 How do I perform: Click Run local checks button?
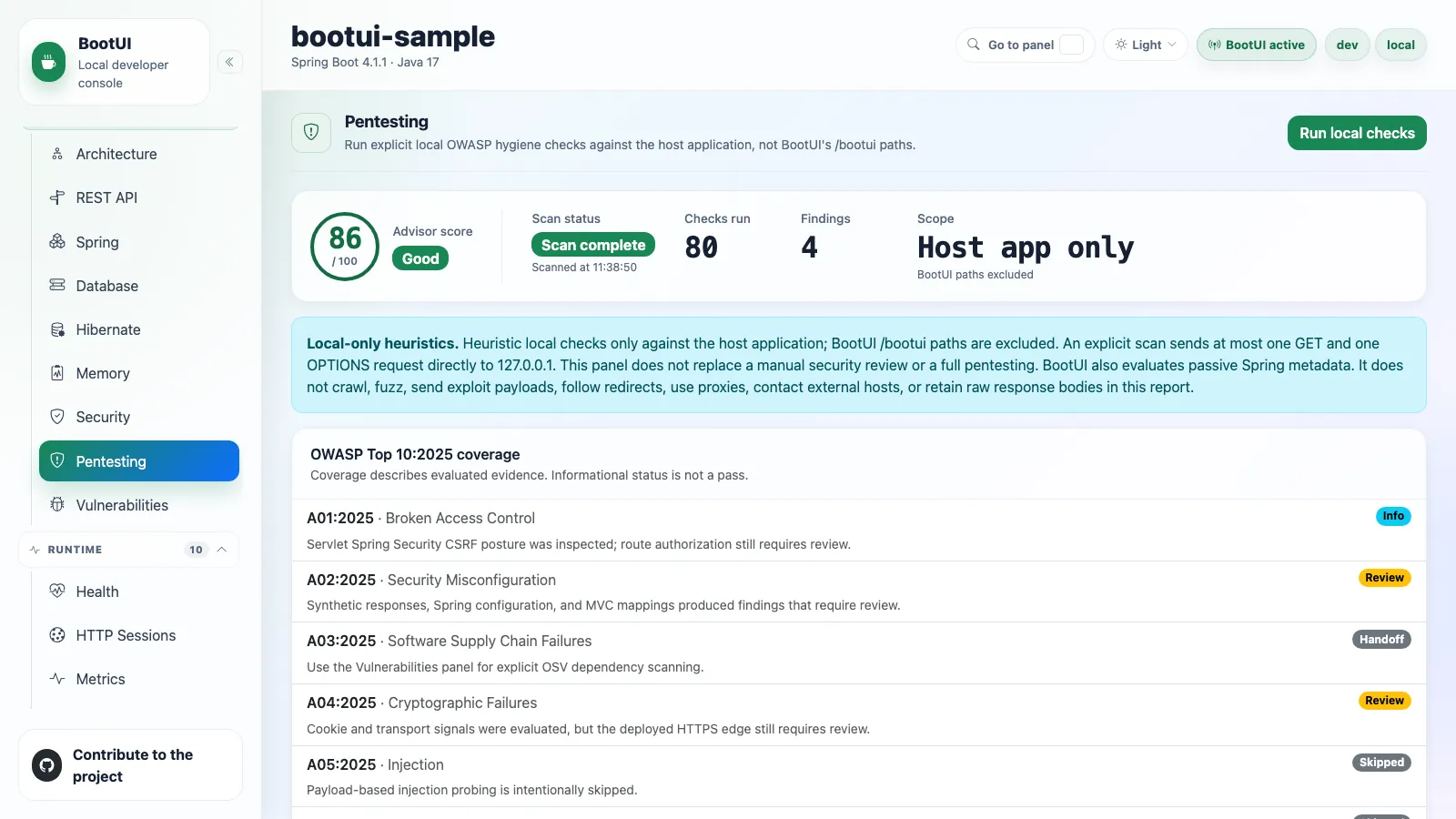coord(1357,133)
